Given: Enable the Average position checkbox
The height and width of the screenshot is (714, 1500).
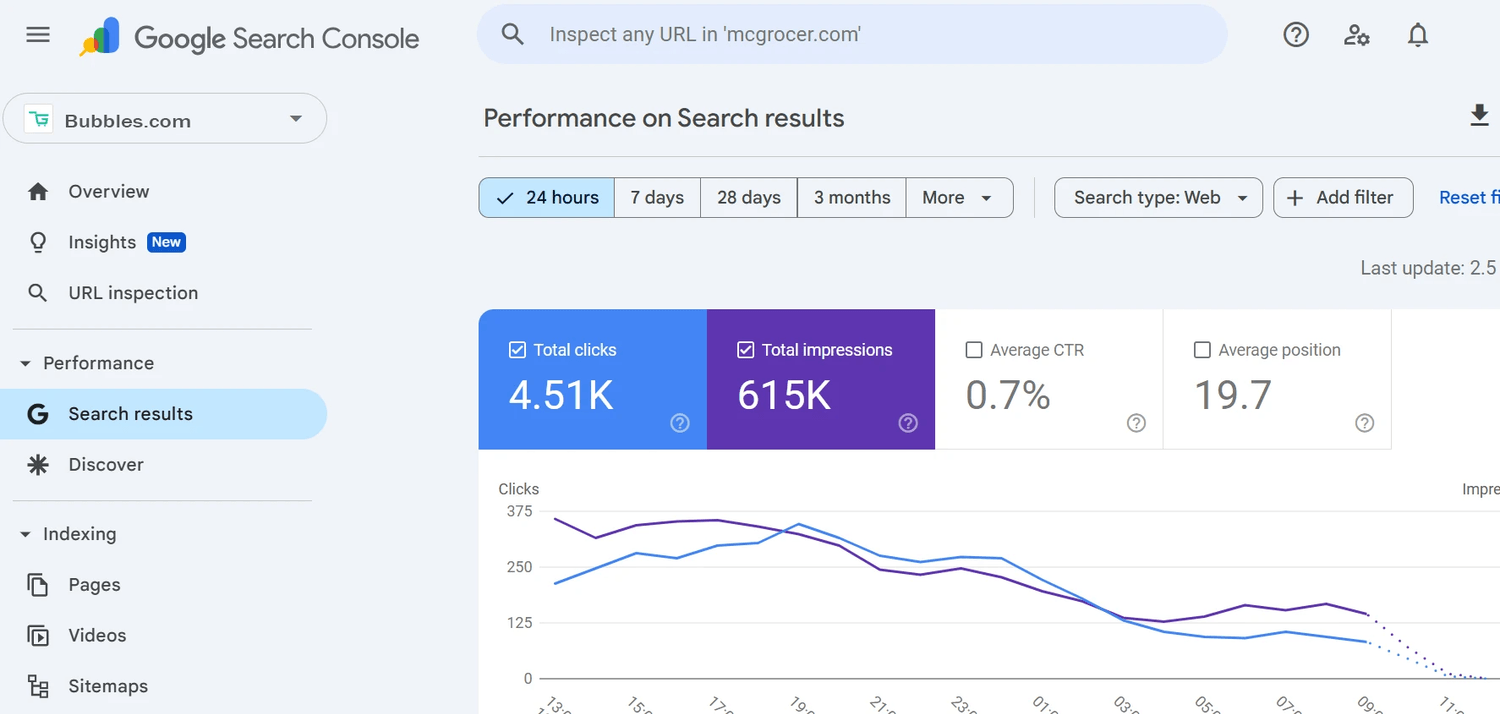Looking at the screenshot, I should [x=1203, y=350].
